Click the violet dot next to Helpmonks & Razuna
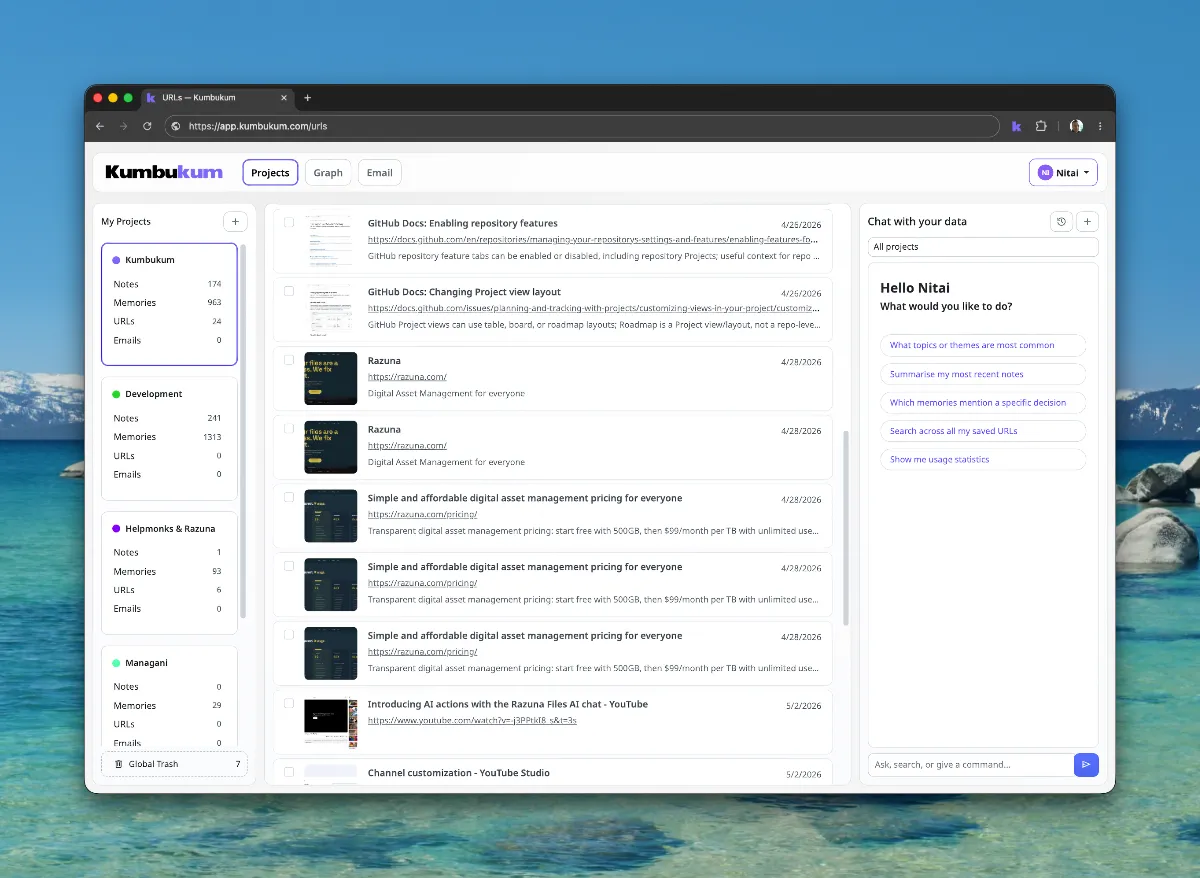 pos(116,528)
